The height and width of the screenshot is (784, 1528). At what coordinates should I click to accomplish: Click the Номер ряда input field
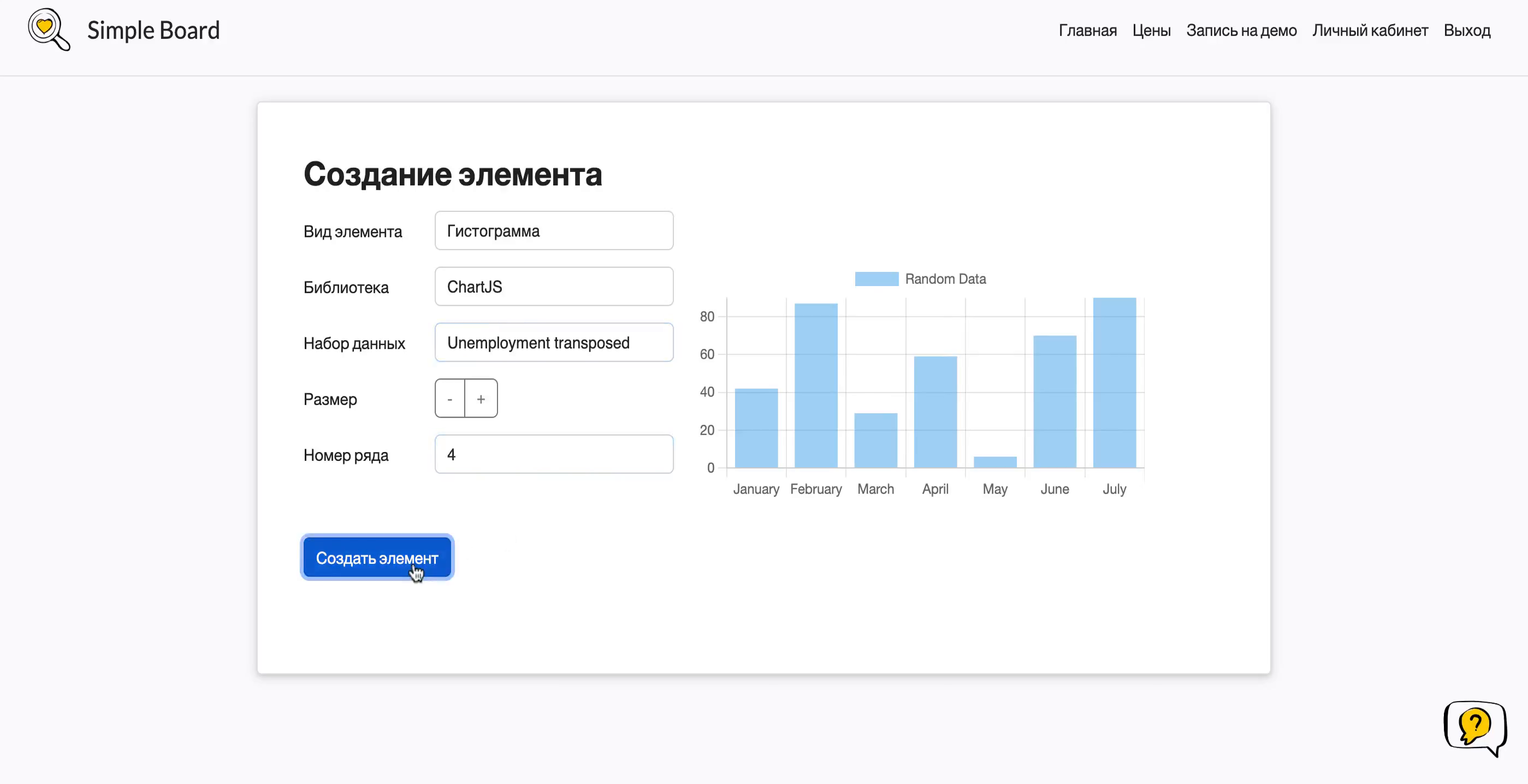(553, 454)
